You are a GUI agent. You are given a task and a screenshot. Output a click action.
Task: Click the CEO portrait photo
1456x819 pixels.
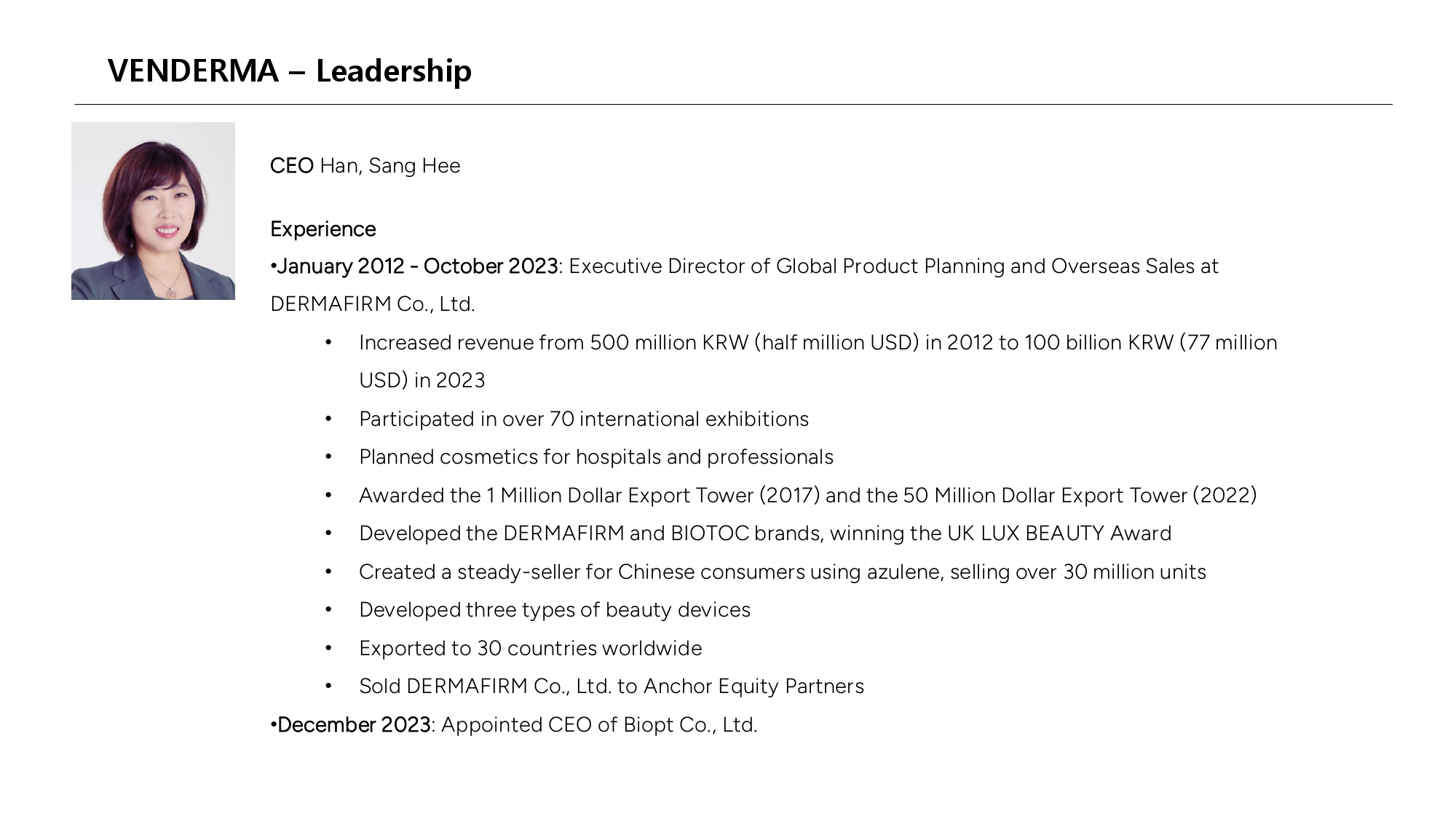(x=153, y=211)
